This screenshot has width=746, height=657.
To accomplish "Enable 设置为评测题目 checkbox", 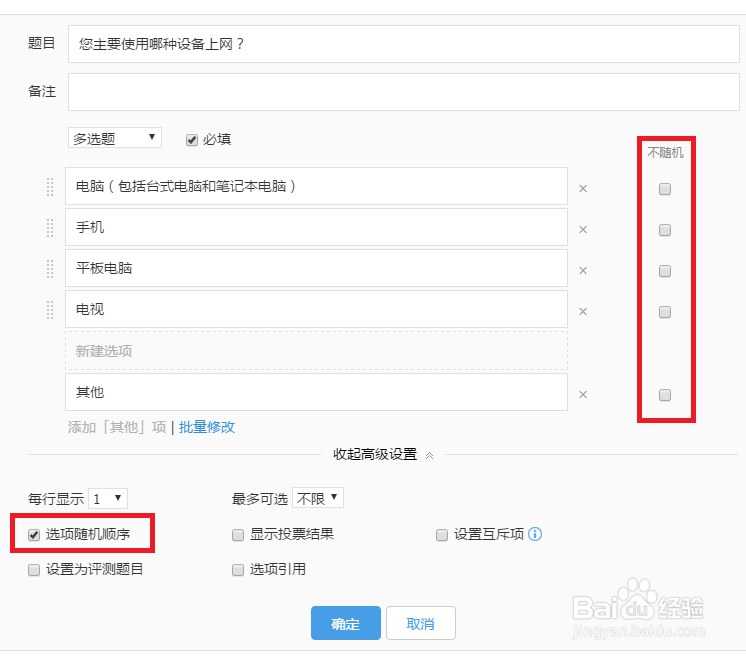I will (x=34, y=569).
